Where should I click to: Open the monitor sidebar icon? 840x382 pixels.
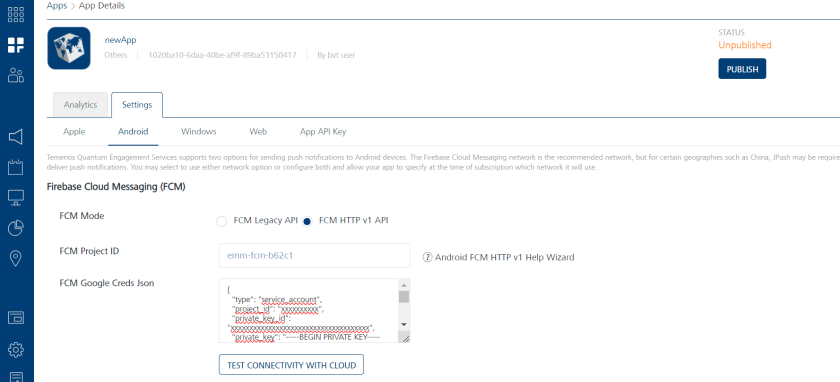tap(16, 198)
